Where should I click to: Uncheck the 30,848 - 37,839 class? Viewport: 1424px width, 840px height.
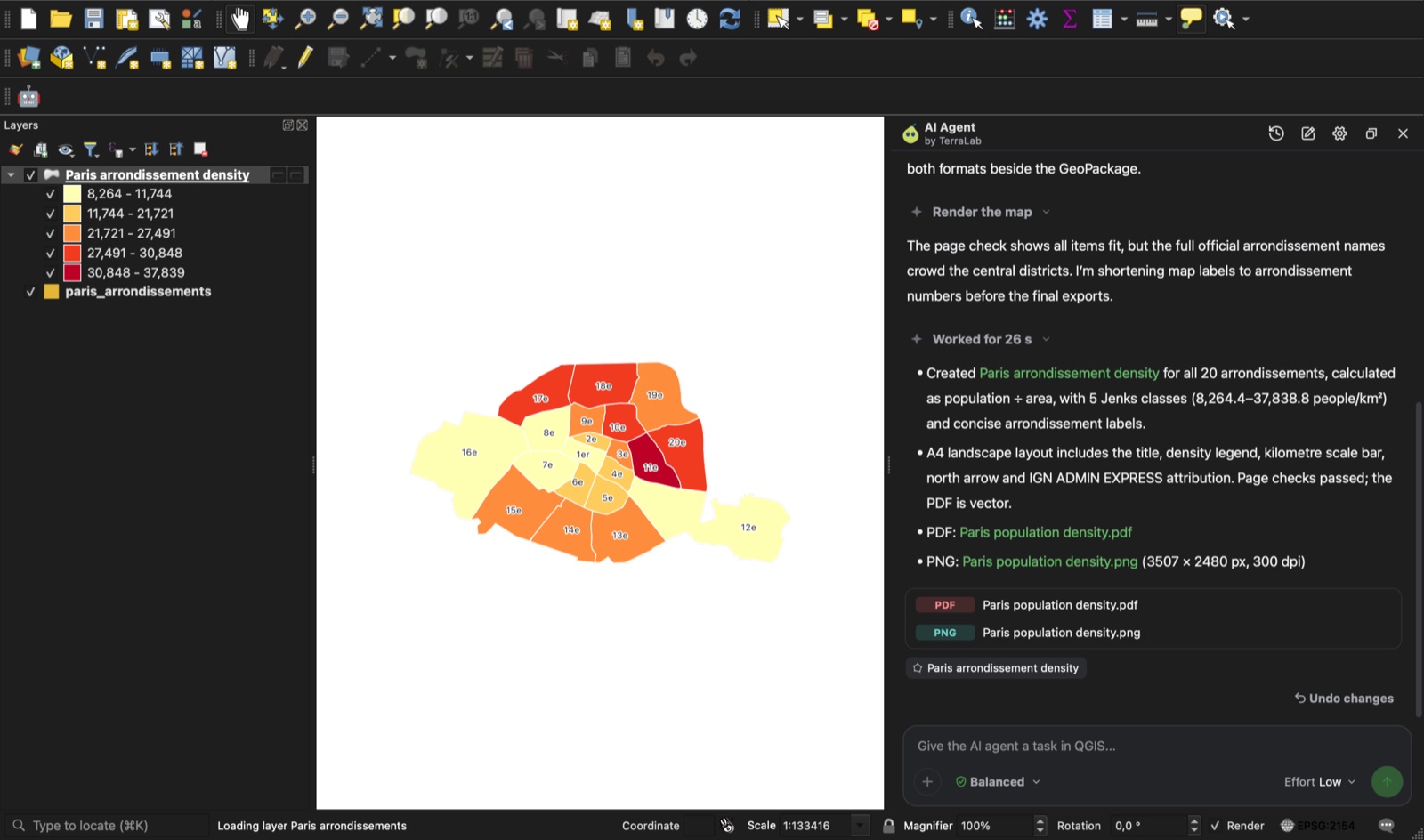tap(50, 272)
